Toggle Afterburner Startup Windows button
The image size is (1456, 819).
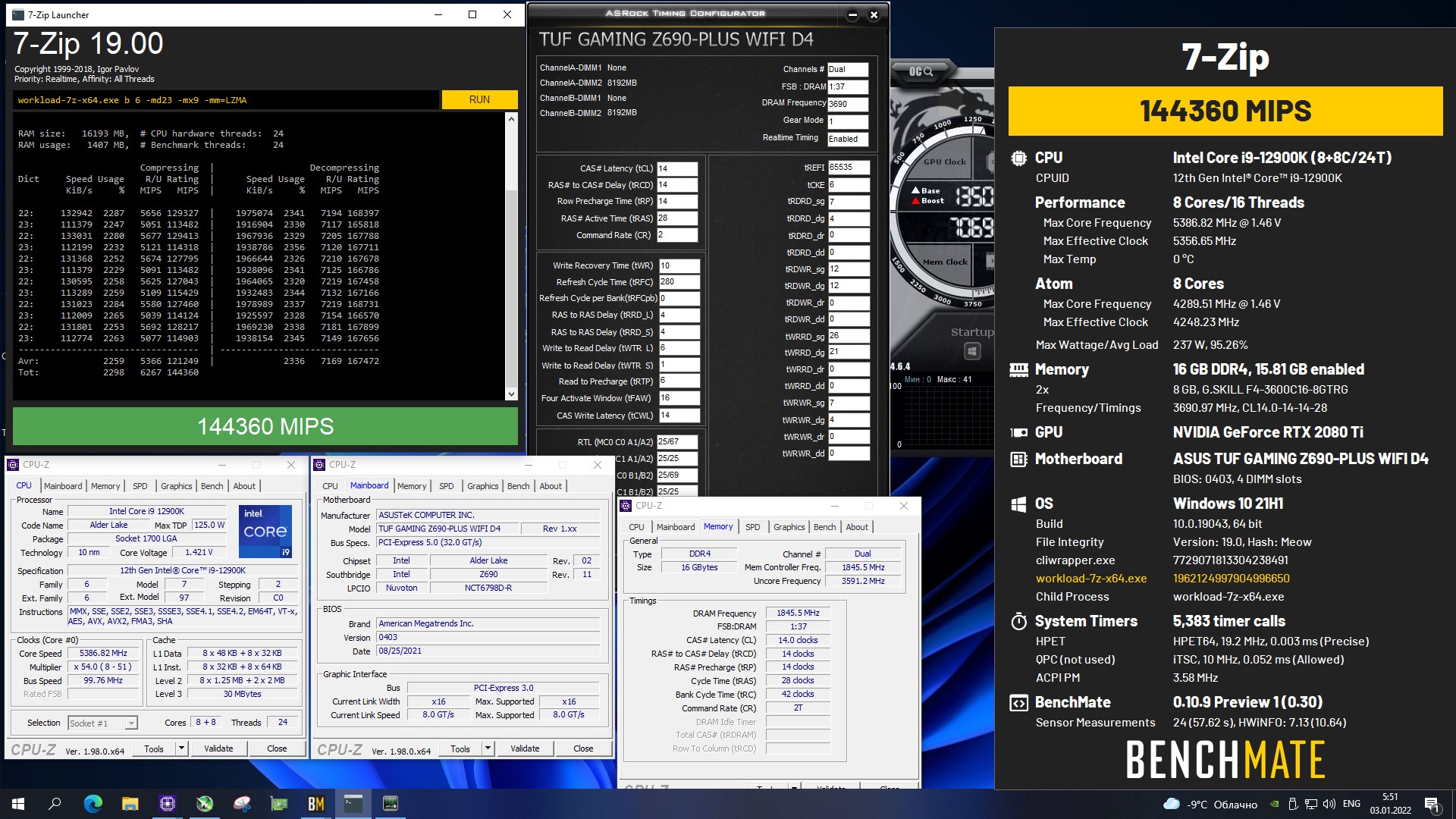click(x=972, y=351)
